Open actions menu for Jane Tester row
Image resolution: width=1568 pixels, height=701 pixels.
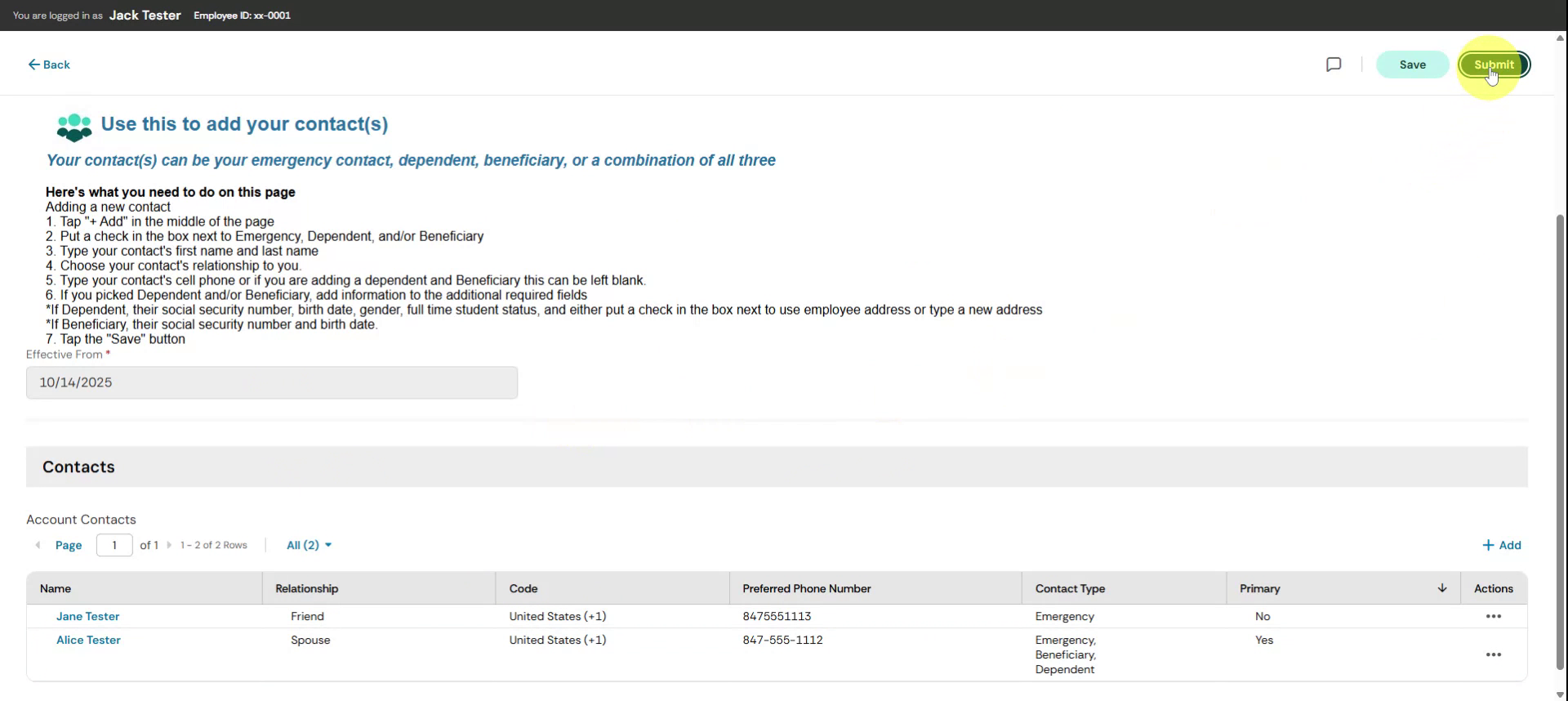tap(1493, 616)
